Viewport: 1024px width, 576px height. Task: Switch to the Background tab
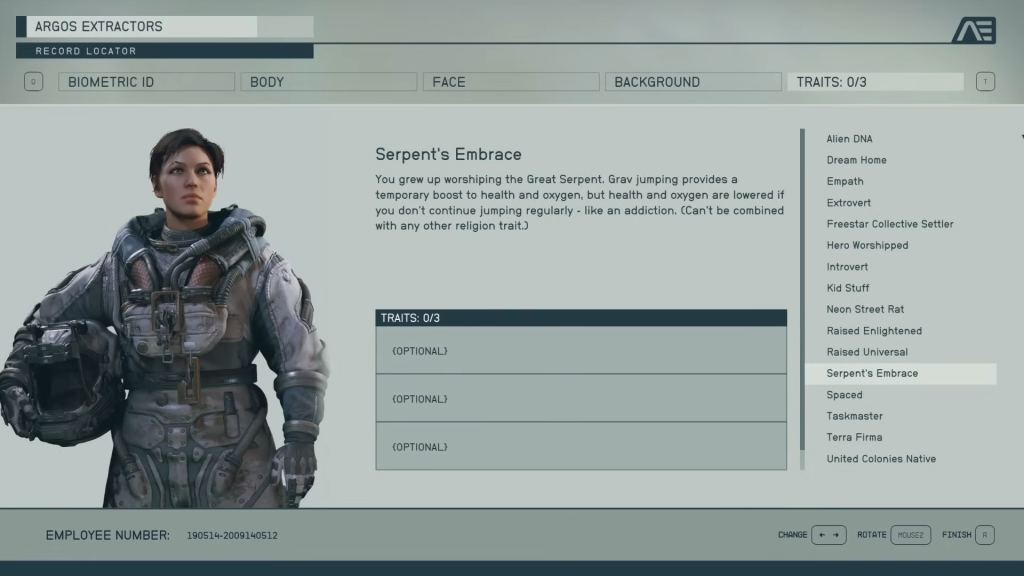pos(694,81)
